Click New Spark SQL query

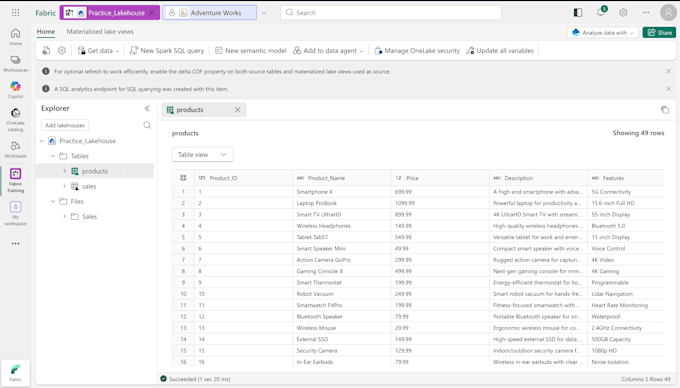pyautogui.click(x=167, y=51)
